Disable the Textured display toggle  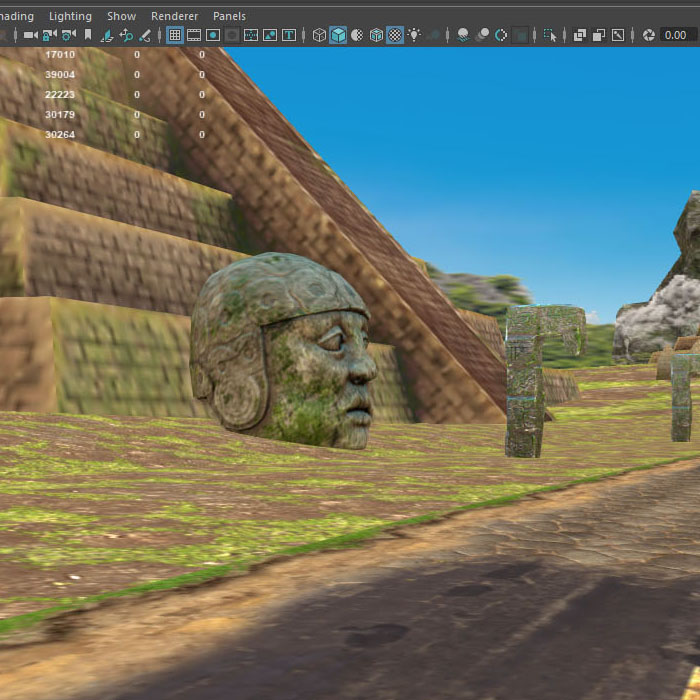[395, 35]
